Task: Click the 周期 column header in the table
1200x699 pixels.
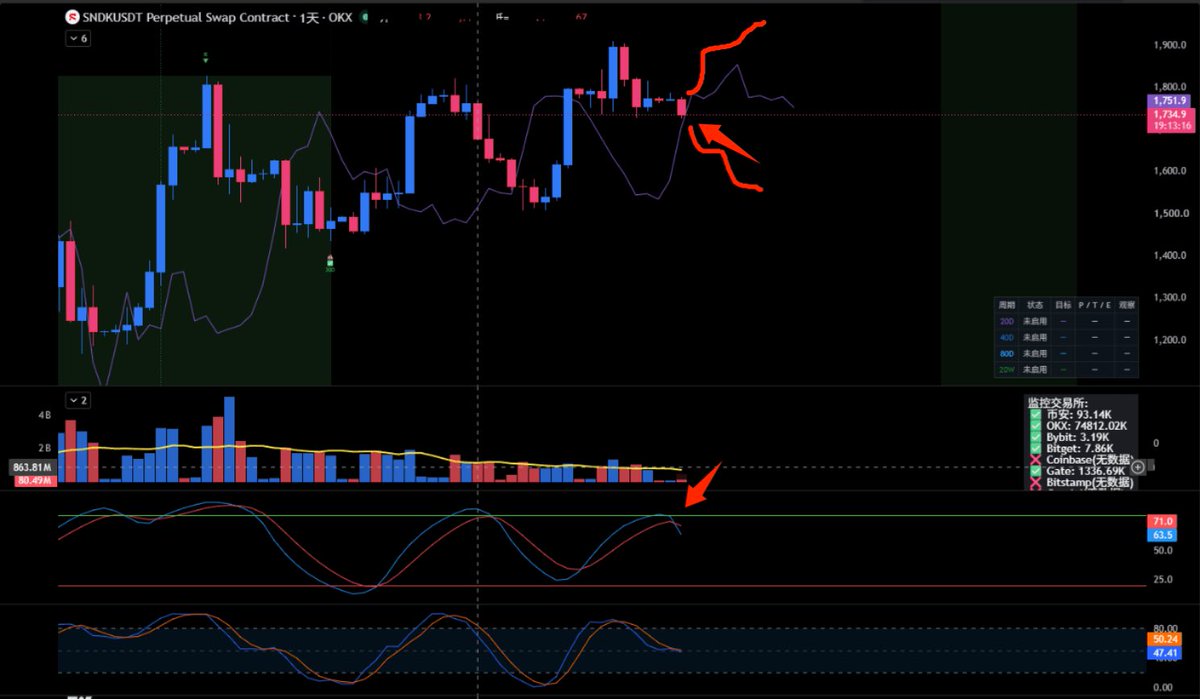Action: point(1007,304)
